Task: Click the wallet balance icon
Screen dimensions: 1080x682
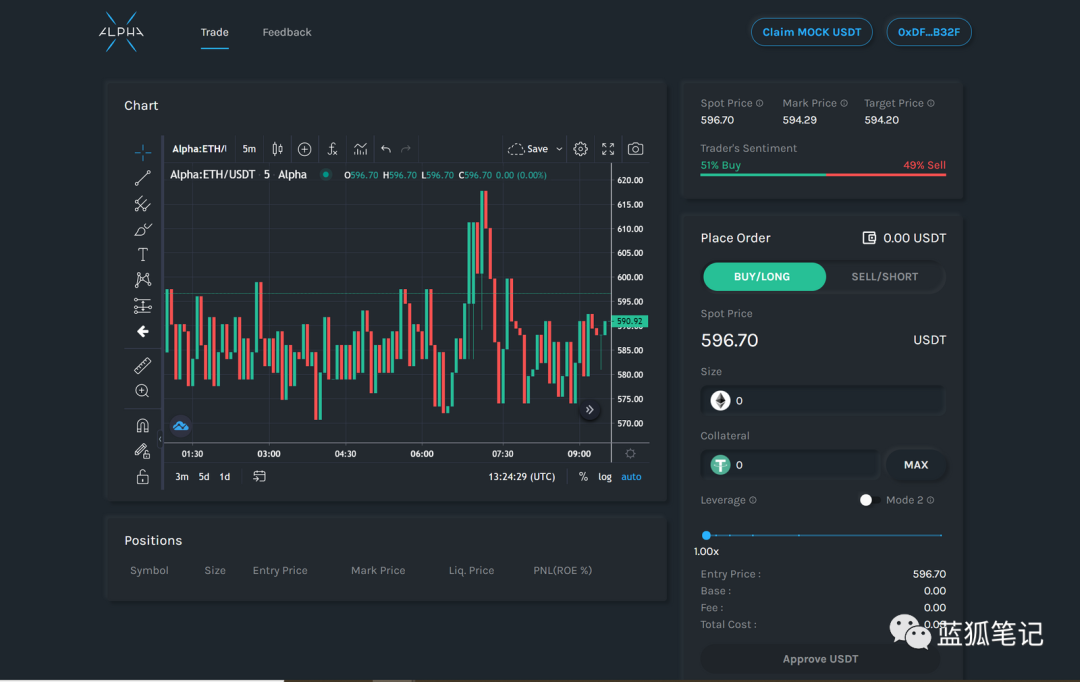Action: click(869, 238)
